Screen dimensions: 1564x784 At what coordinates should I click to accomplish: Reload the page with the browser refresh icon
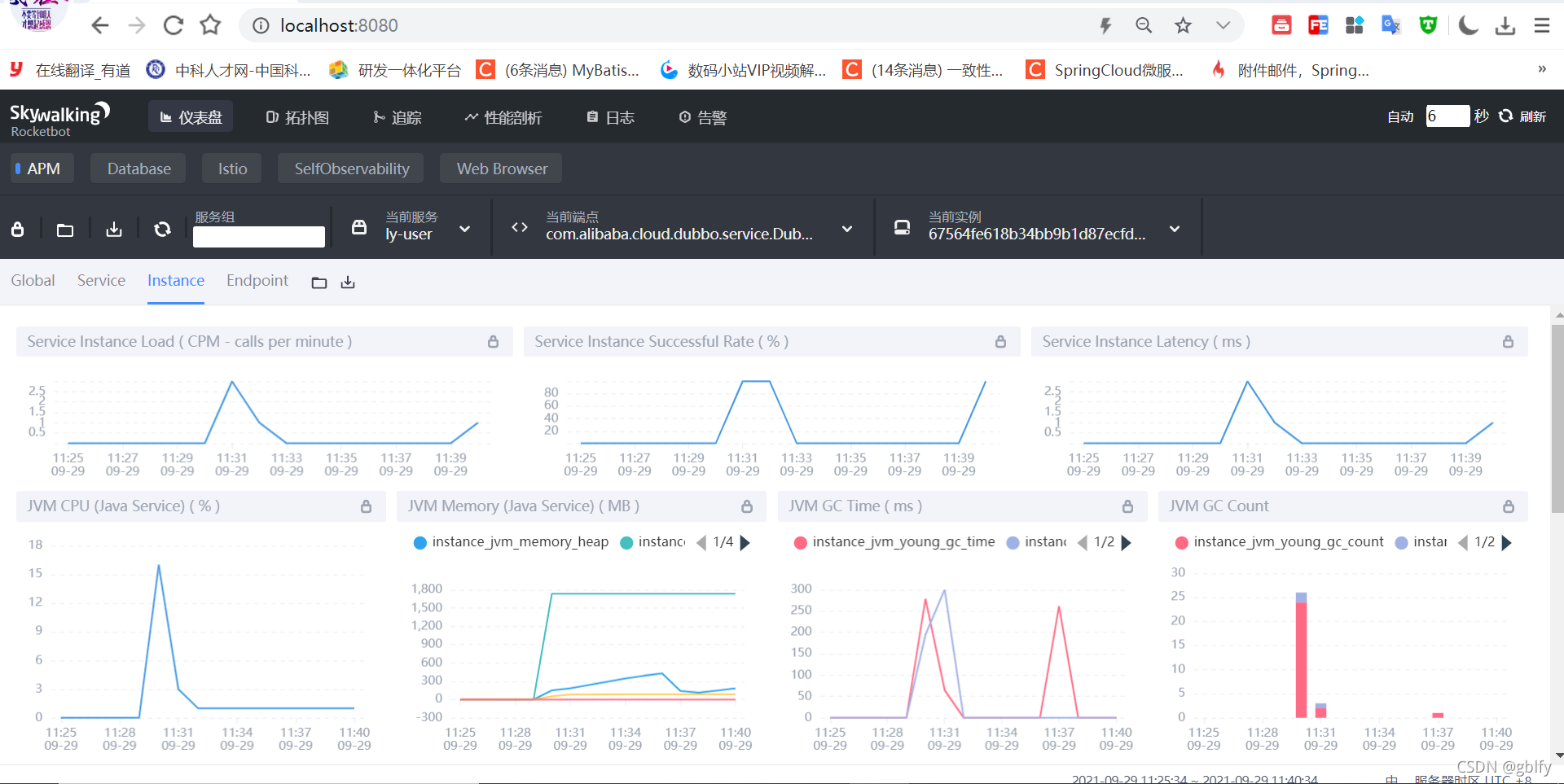point(174,26)
